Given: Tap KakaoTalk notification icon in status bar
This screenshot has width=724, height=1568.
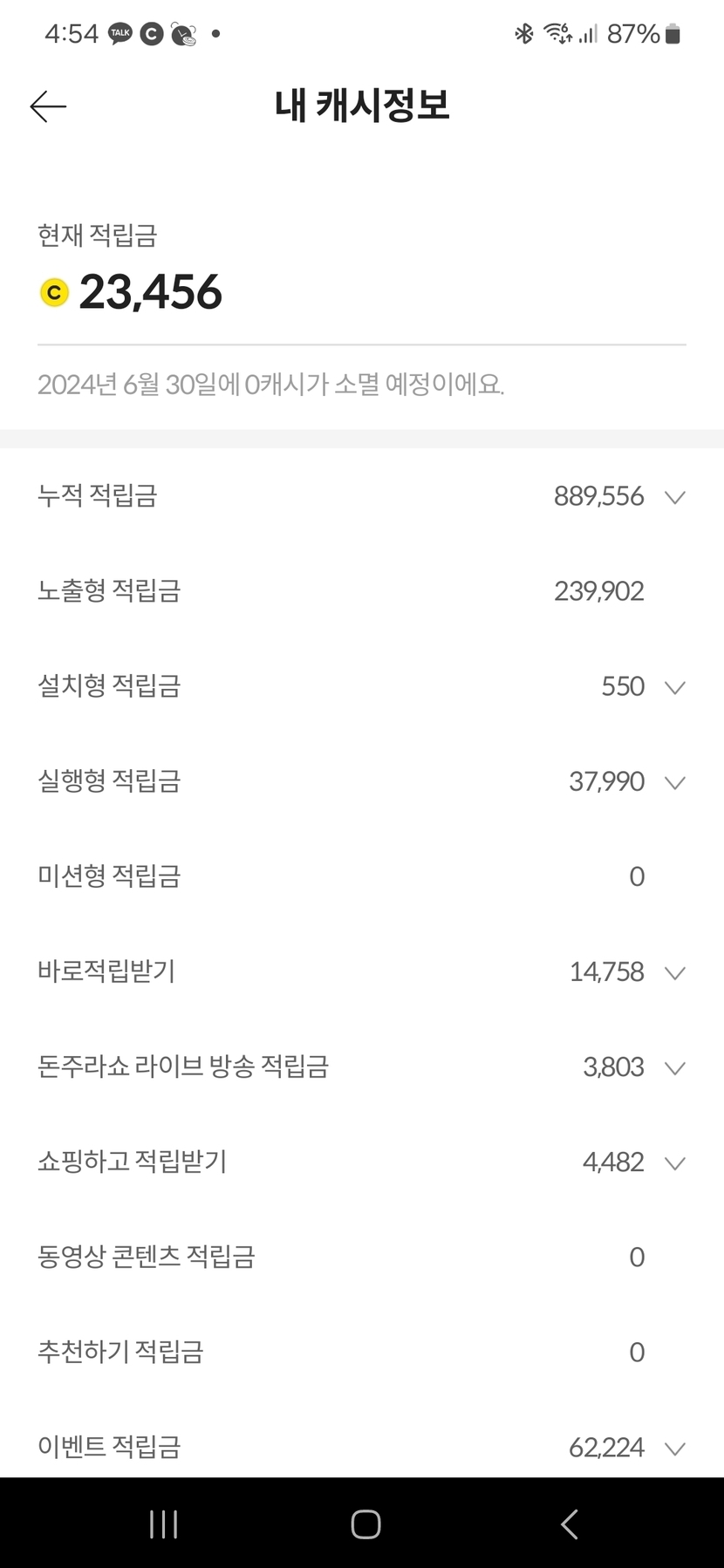Looking at the screenshot, I should coord(120,34).
